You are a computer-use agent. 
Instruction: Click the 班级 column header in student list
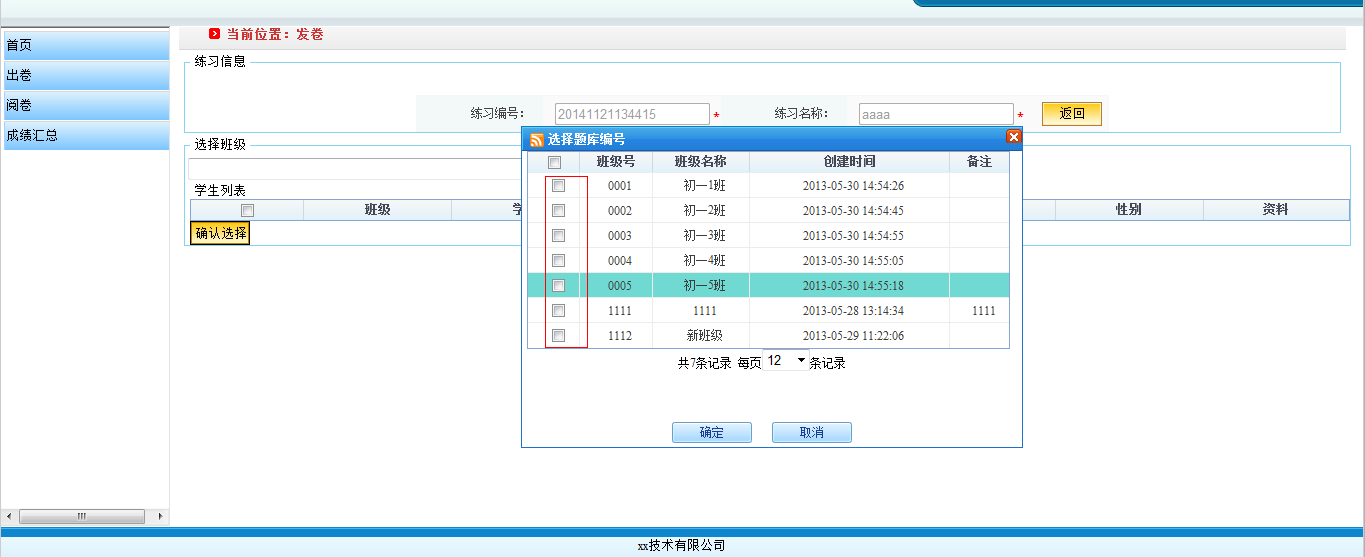coord(377,210)
